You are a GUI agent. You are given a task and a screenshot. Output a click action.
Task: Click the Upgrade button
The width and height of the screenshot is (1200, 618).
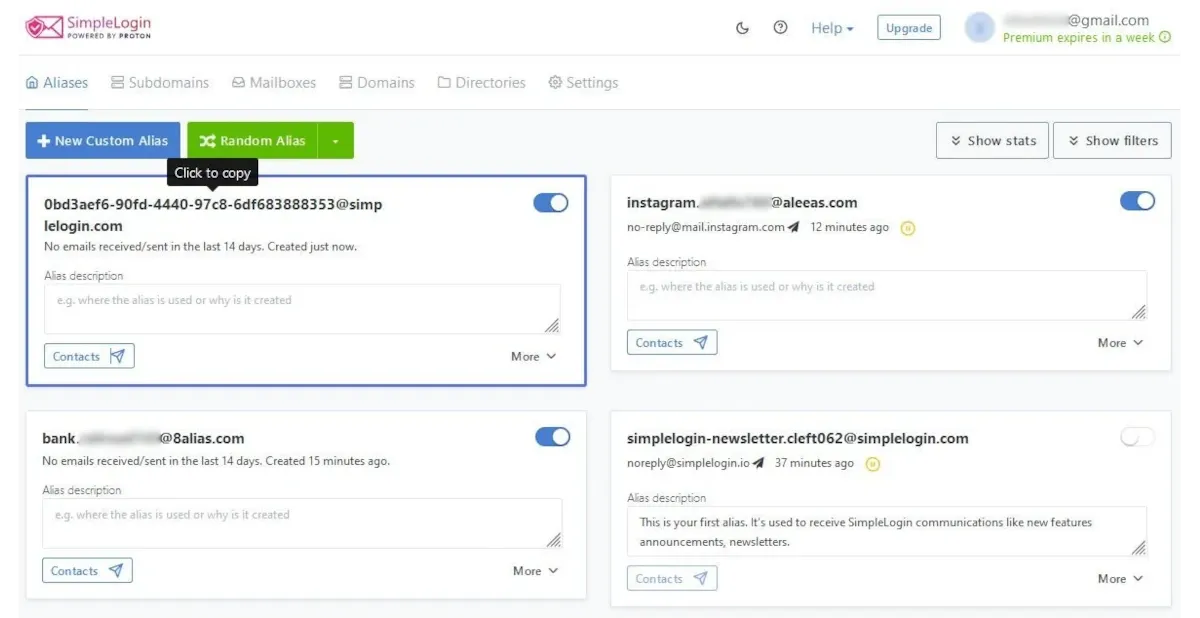[x=909, y=28]
